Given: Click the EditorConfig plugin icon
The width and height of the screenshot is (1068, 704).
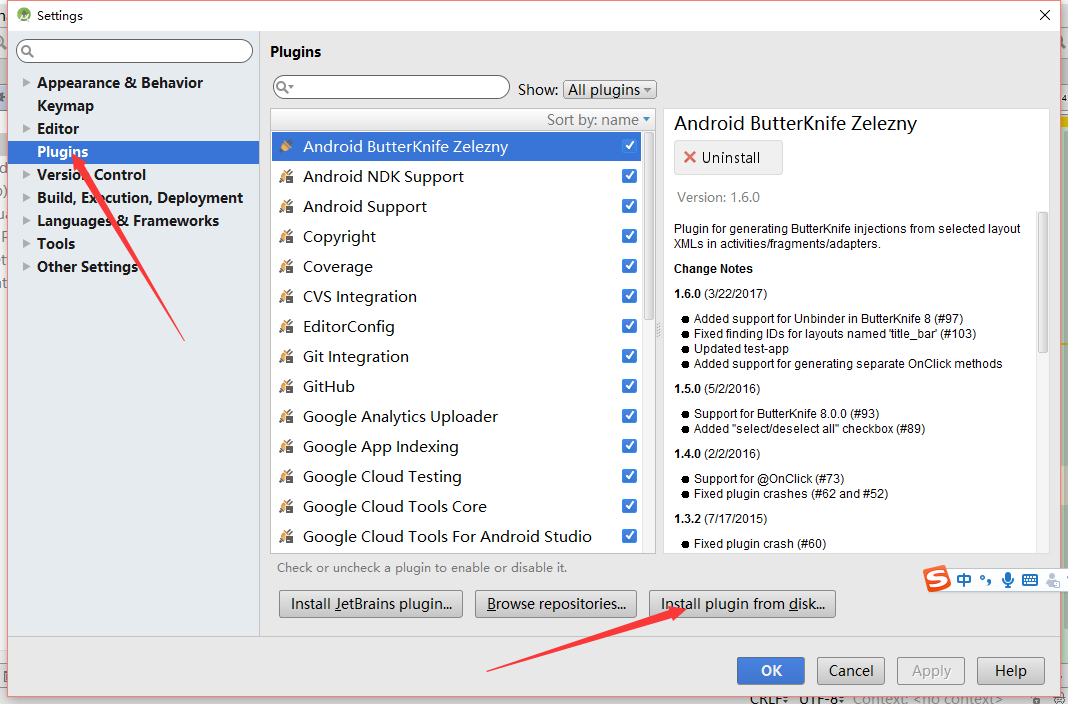Looking at the screenshot, I should (x=286, y=327).
